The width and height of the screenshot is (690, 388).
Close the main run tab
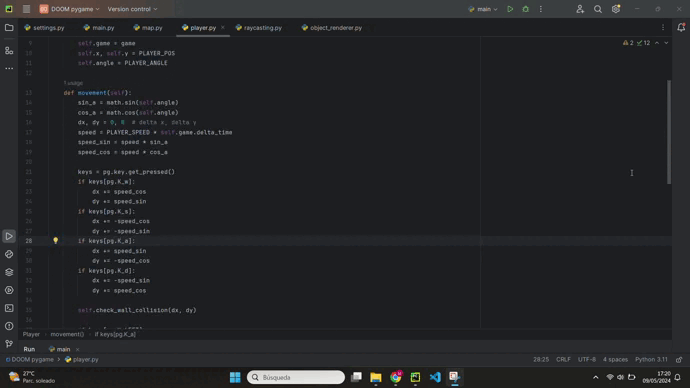point(77,349)
